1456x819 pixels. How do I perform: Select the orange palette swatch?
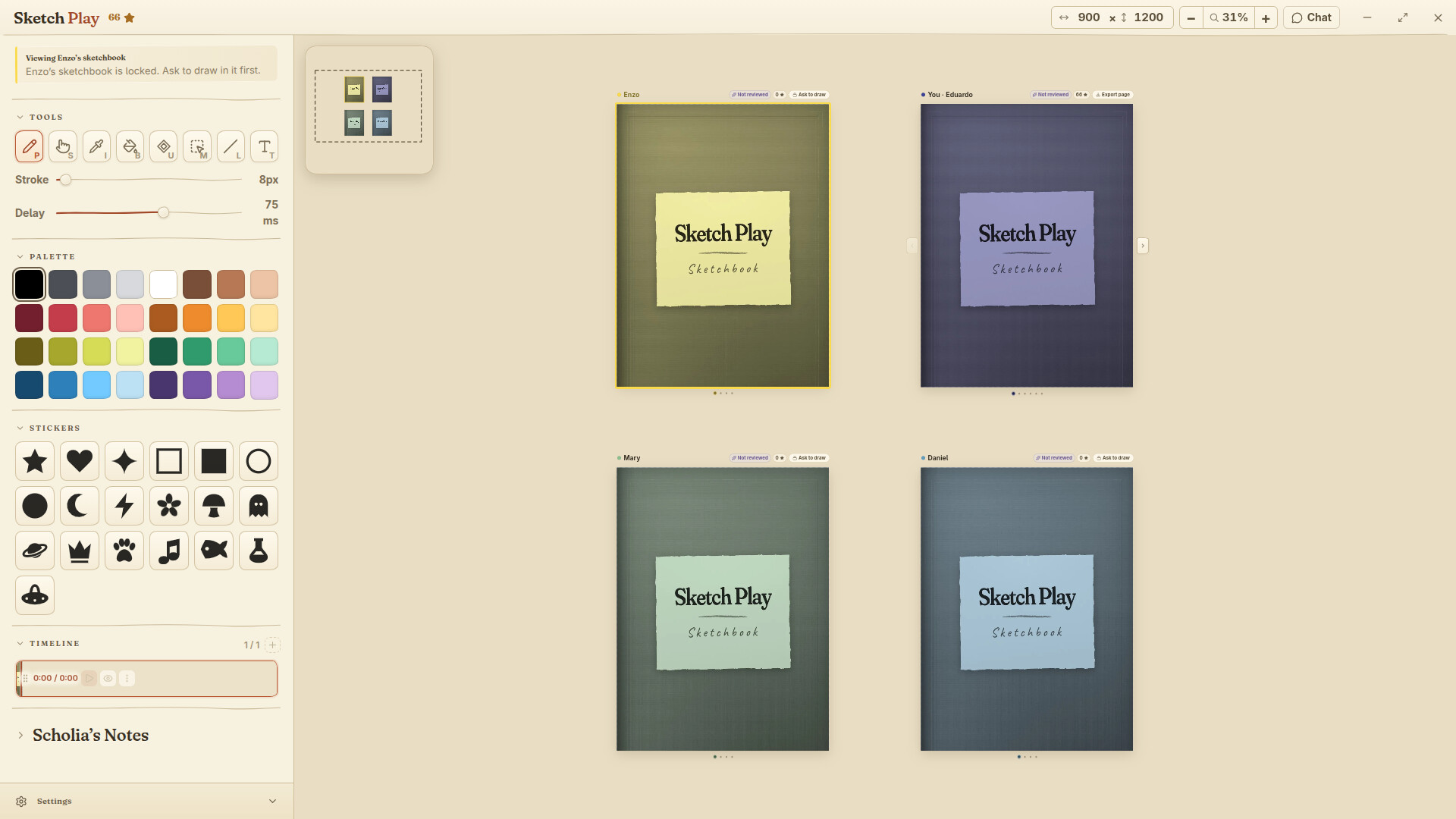(x=197, y=318)
